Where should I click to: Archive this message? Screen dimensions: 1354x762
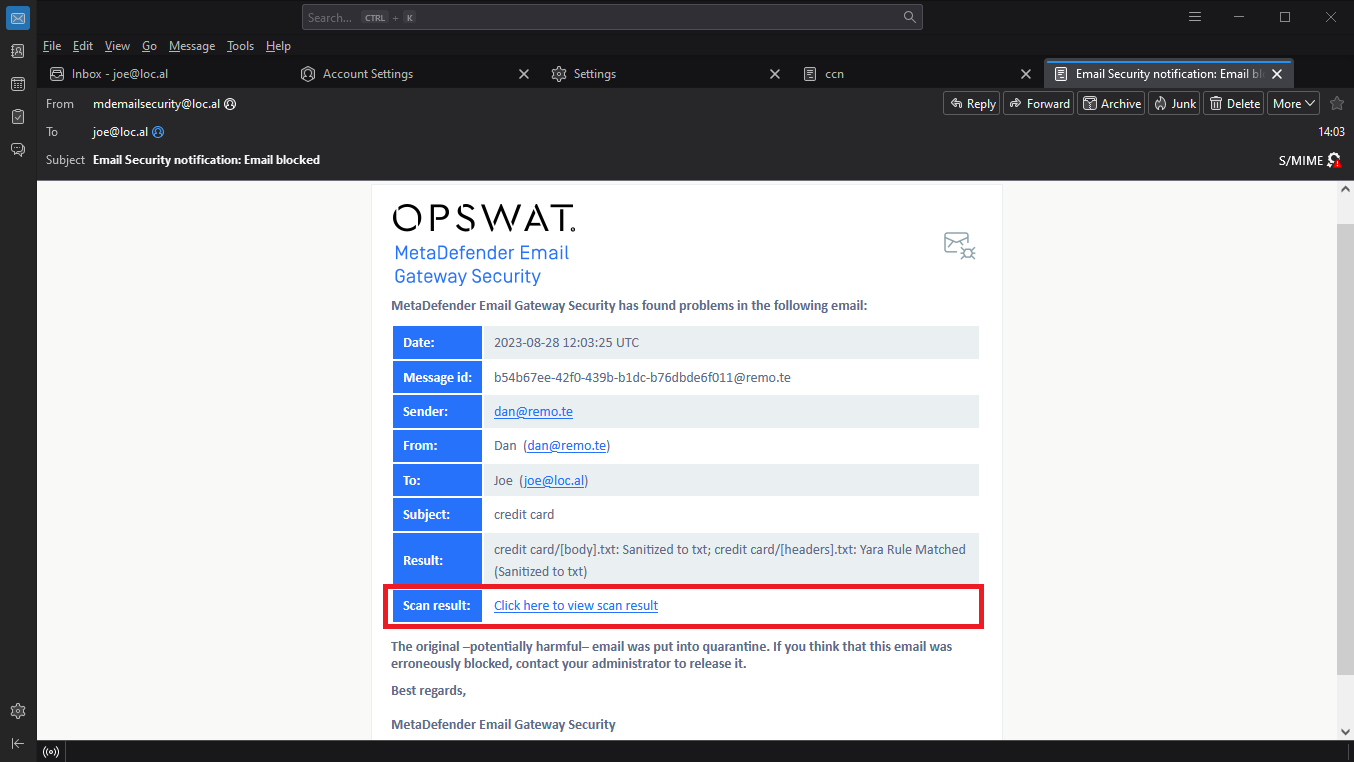[x=1112, y=103]
